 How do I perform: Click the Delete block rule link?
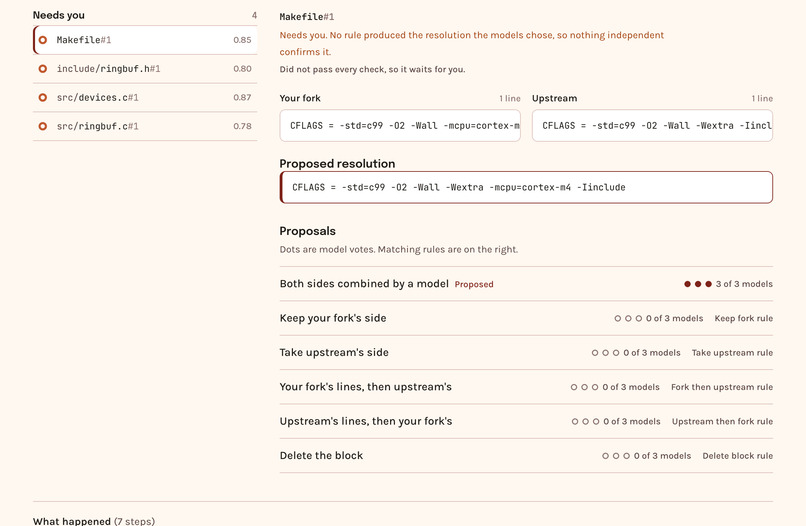(x=738, y=456)
